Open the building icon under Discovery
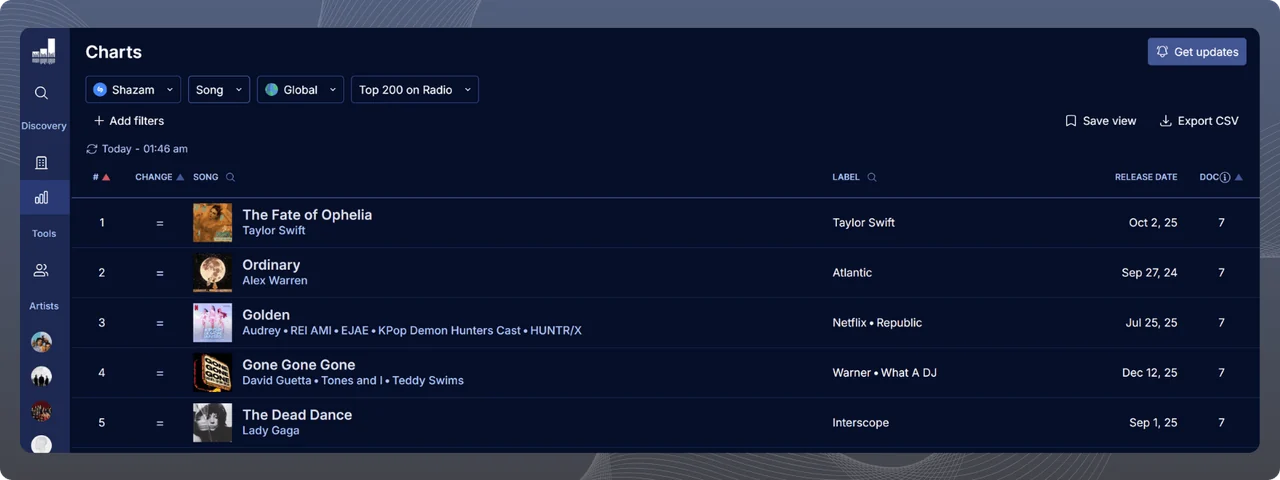Image resolution: width=1280 pixels, height=480 pixels. tap(41, 162)
